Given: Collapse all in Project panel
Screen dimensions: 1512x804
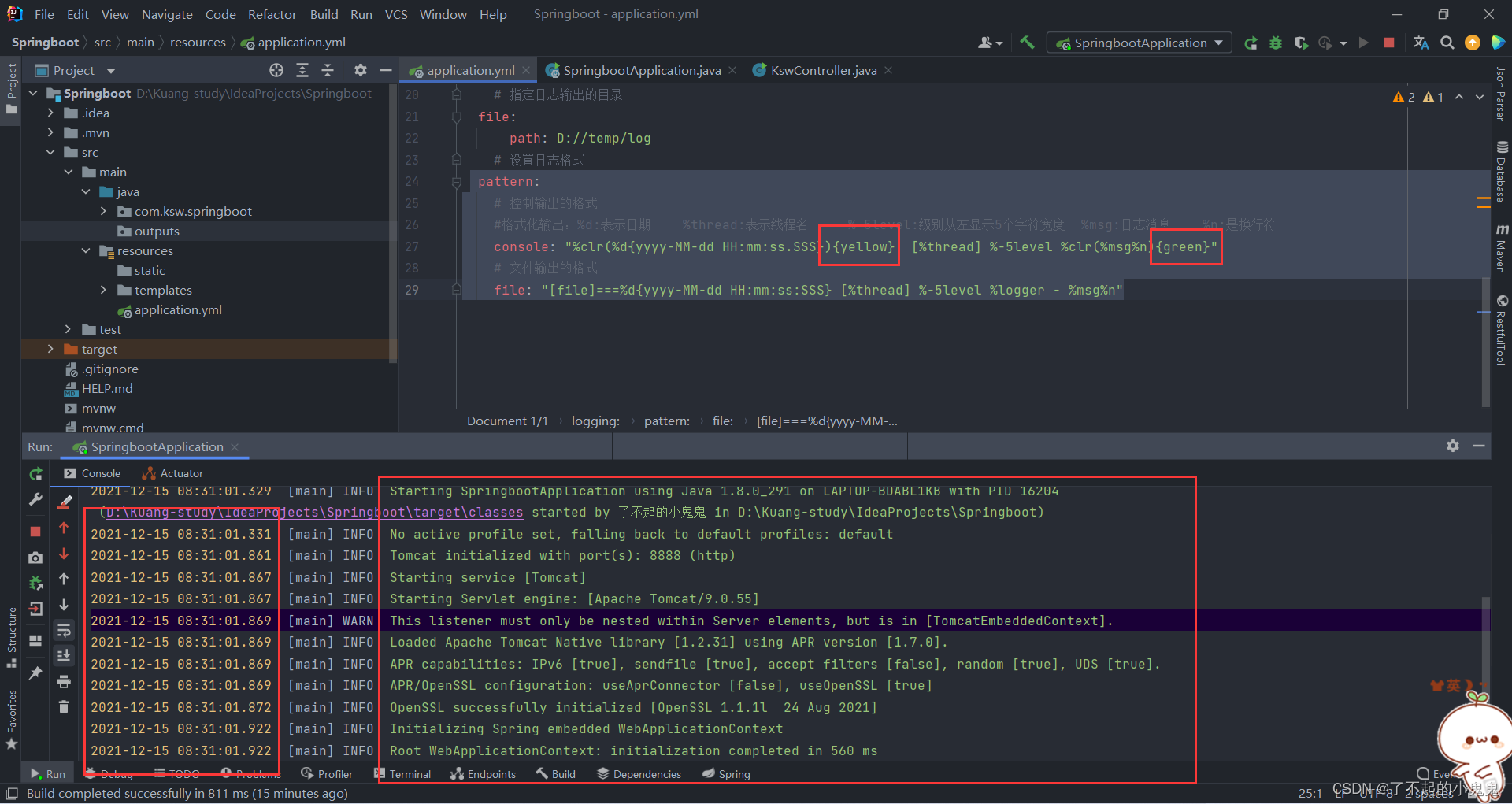Looking at the screenshot, I should coord(328,70).
